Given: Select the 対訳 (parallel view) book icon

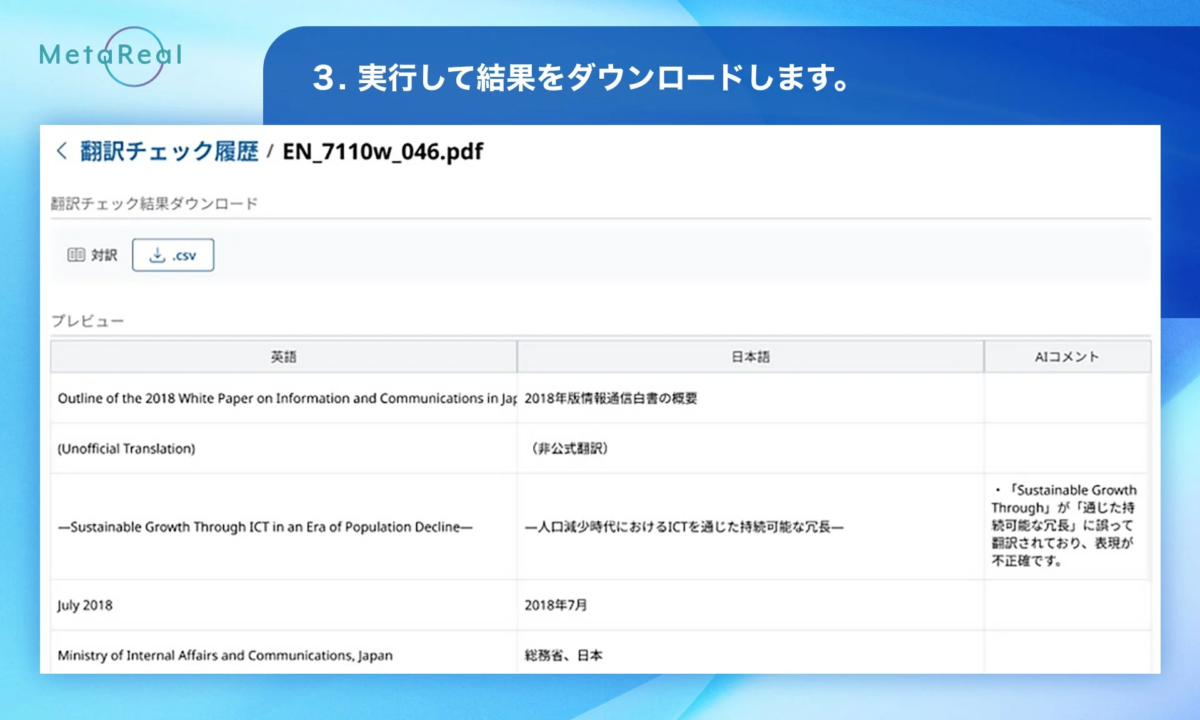Looking at the screenshot, I should point(79,255).
